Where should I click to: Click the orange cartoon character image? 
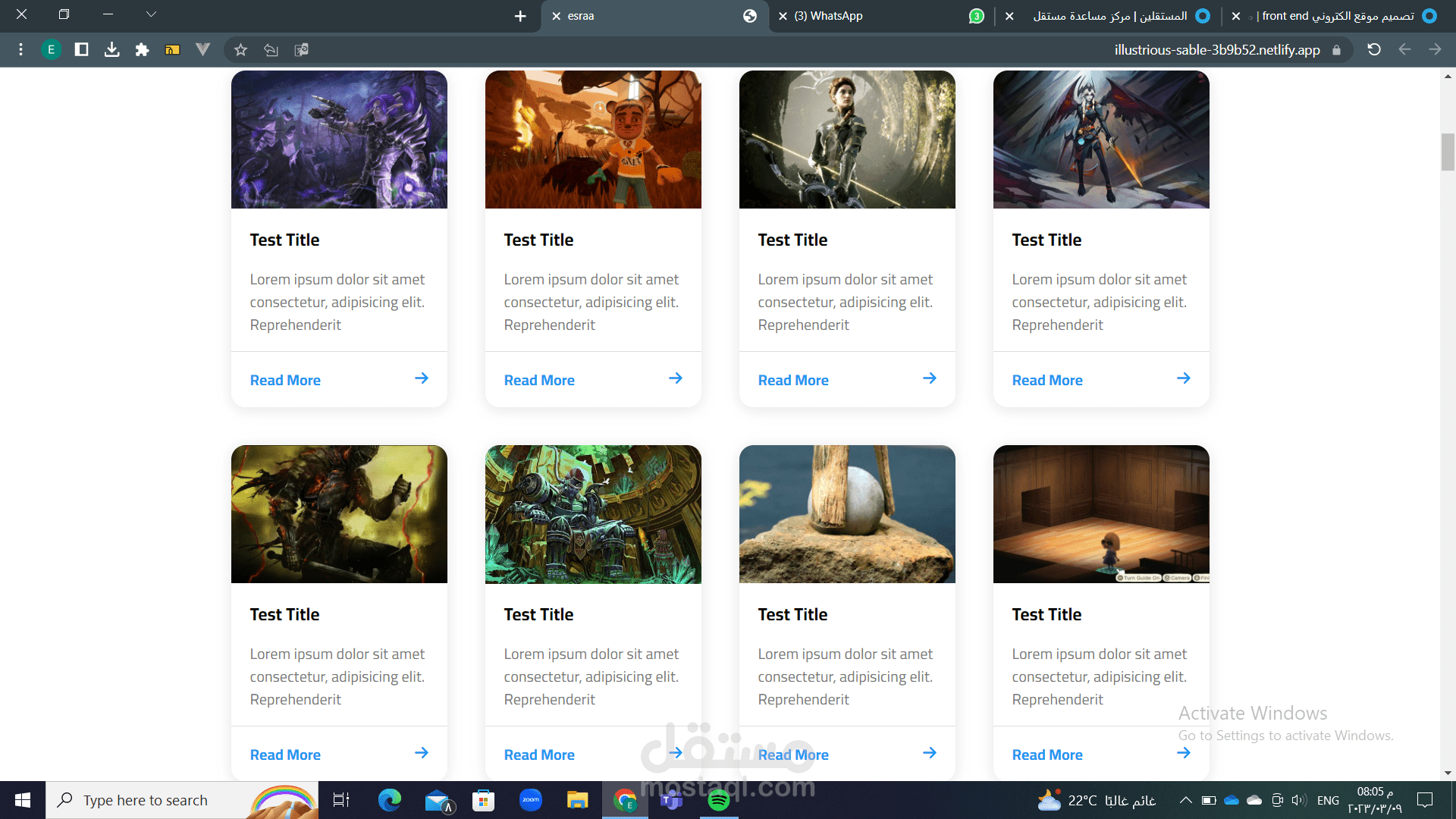tap(593, 140)
